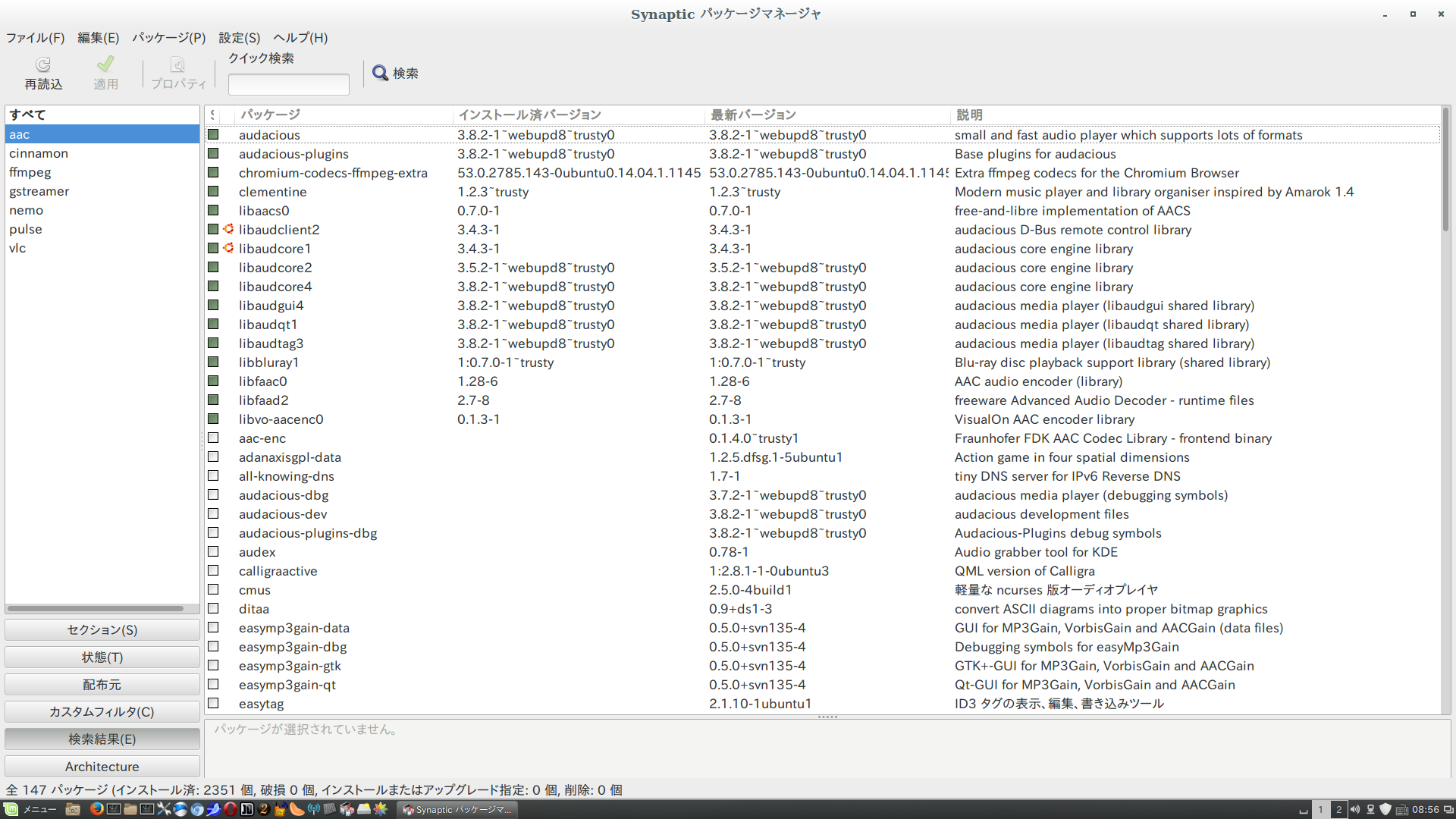Mark the audex package checkbox

point(213,551)
